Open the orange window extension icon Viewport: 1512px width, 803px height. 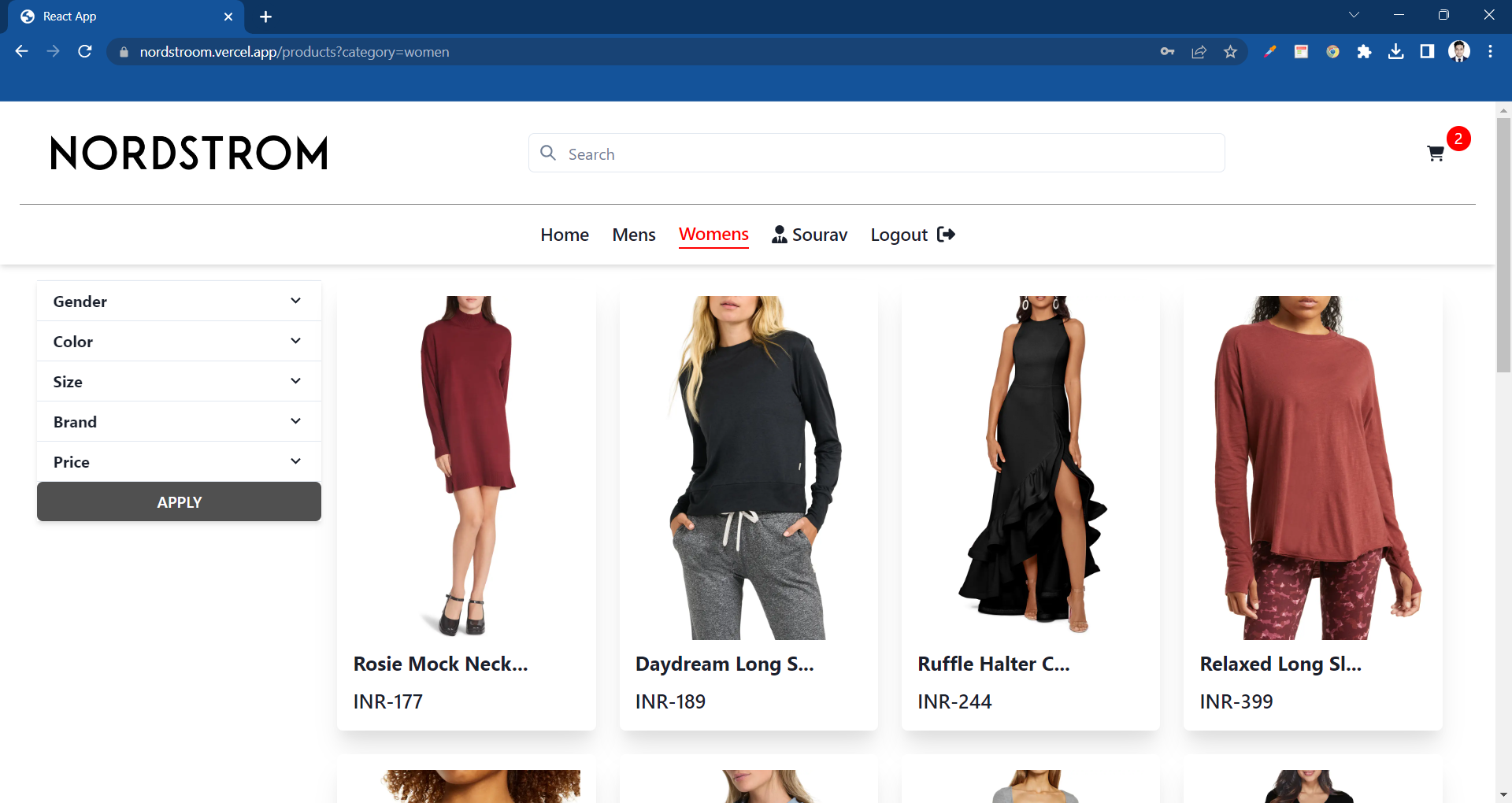(1301, 52)
